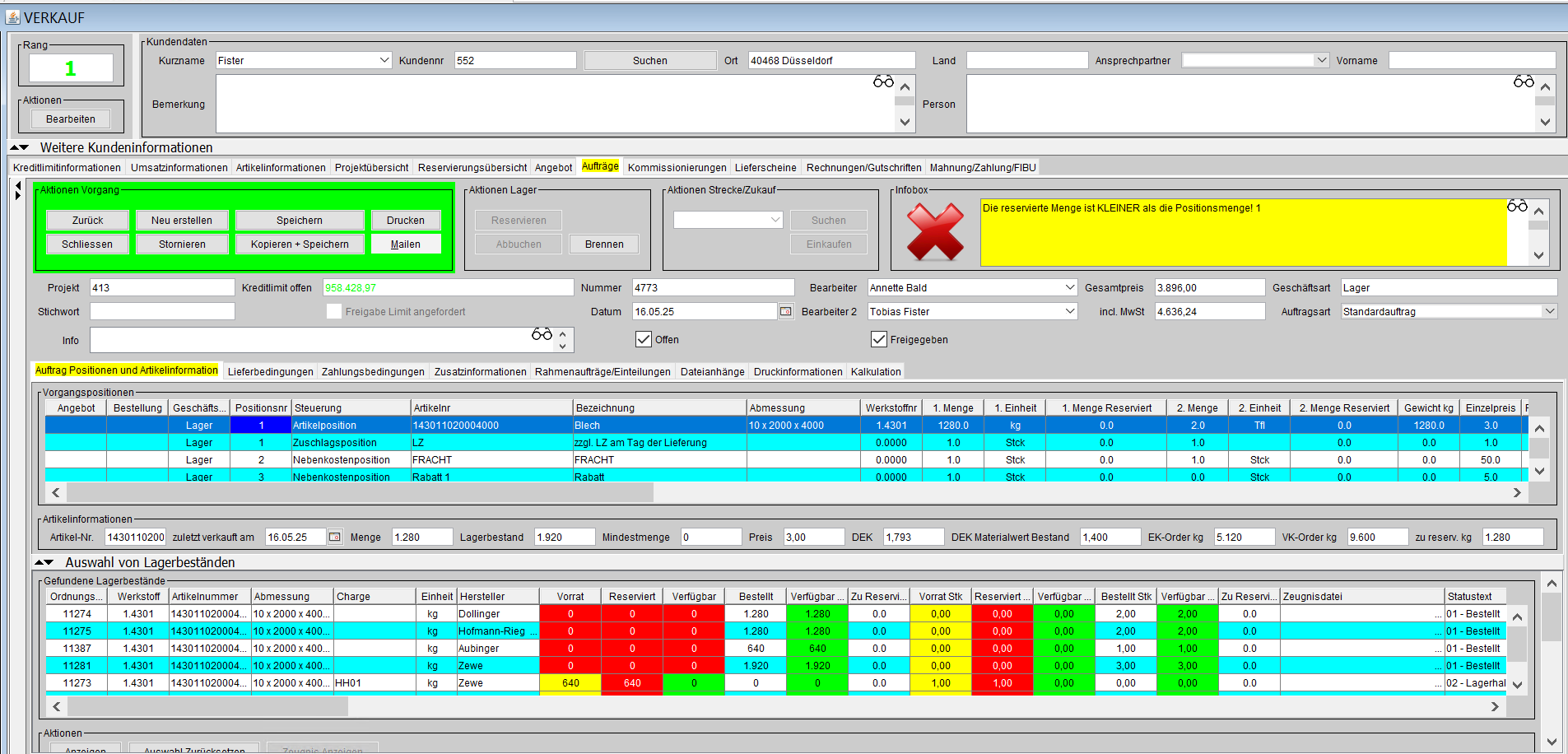Click the Hersteller column header
The height and width of the screenshot is (754, 1568).
tap(498, 596)
